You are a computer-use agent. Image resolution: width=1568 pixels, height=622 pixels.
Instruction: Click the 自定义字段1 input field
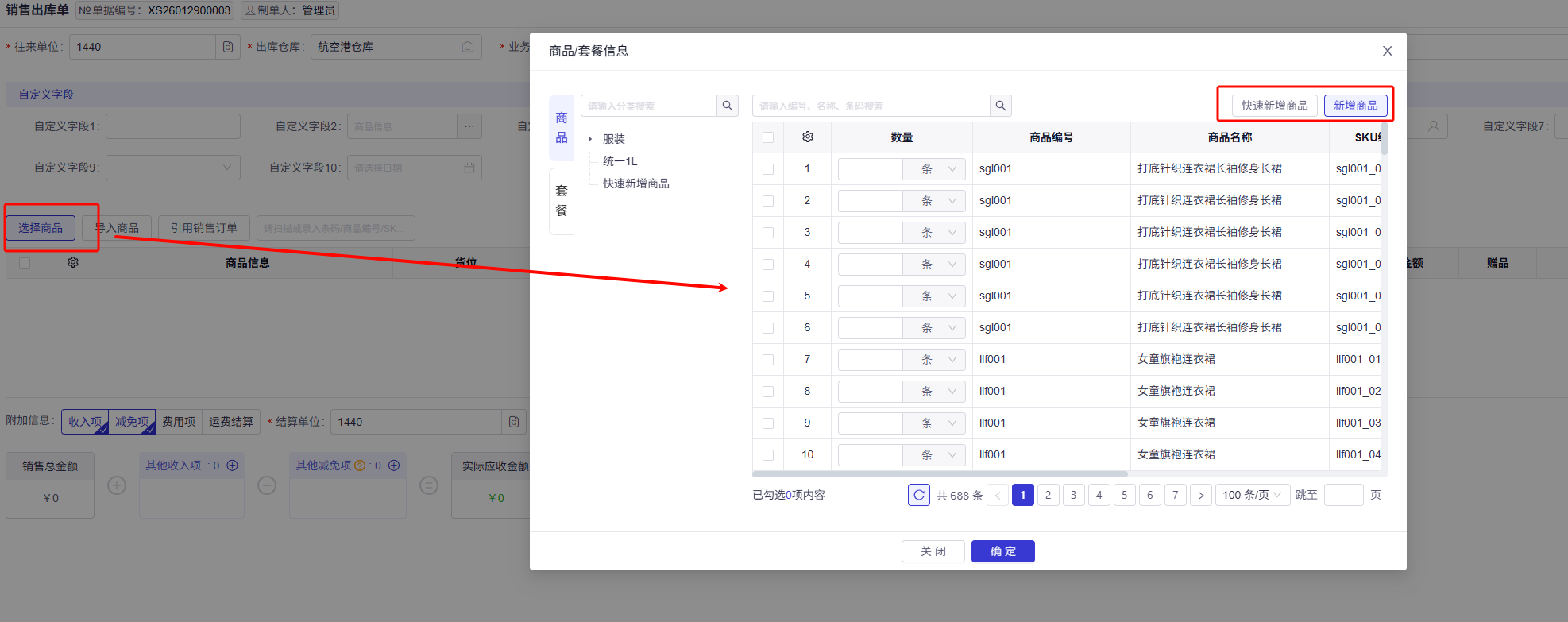coord(173,126)
